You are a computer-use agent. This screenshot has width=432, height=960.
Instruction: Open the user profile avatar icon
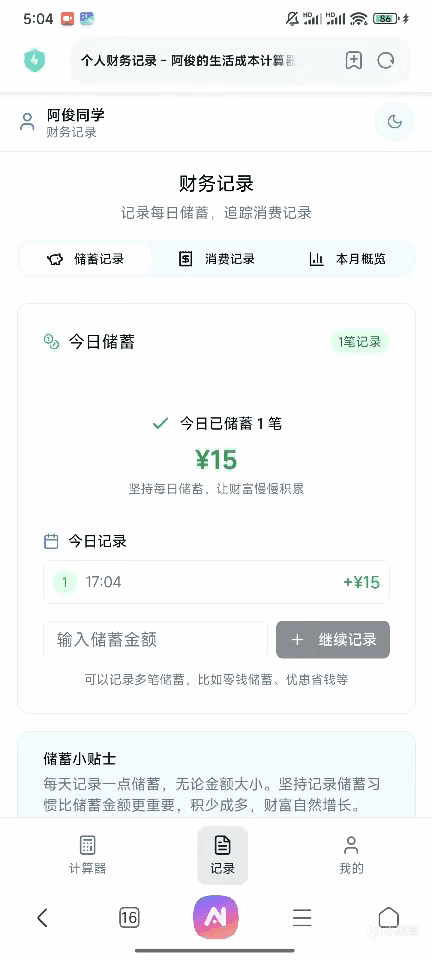pos(27,122)
